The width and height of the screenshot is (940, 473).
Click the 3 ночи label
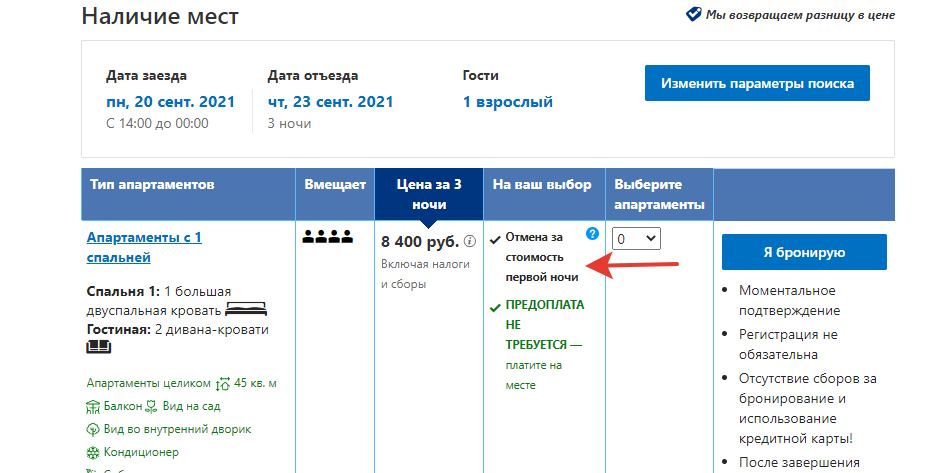coord(289,123)
